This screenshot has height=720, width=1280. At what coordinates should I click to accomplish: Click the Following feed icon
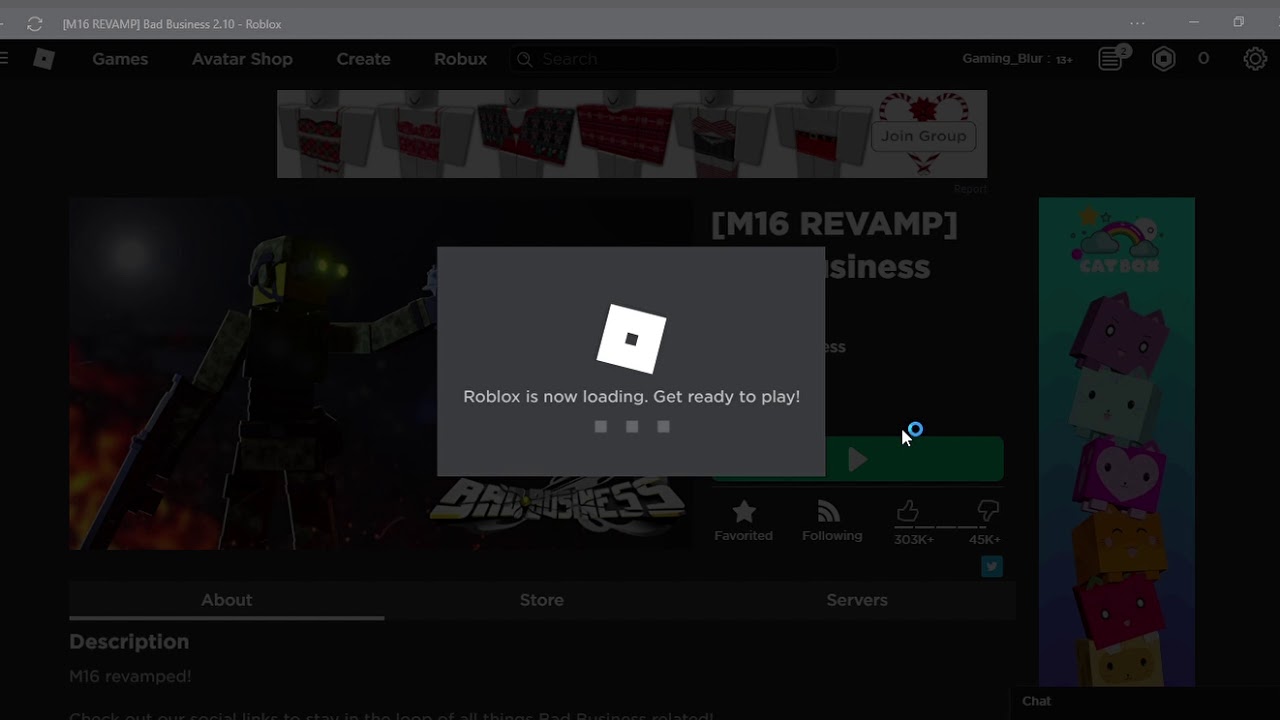point(829,512)
